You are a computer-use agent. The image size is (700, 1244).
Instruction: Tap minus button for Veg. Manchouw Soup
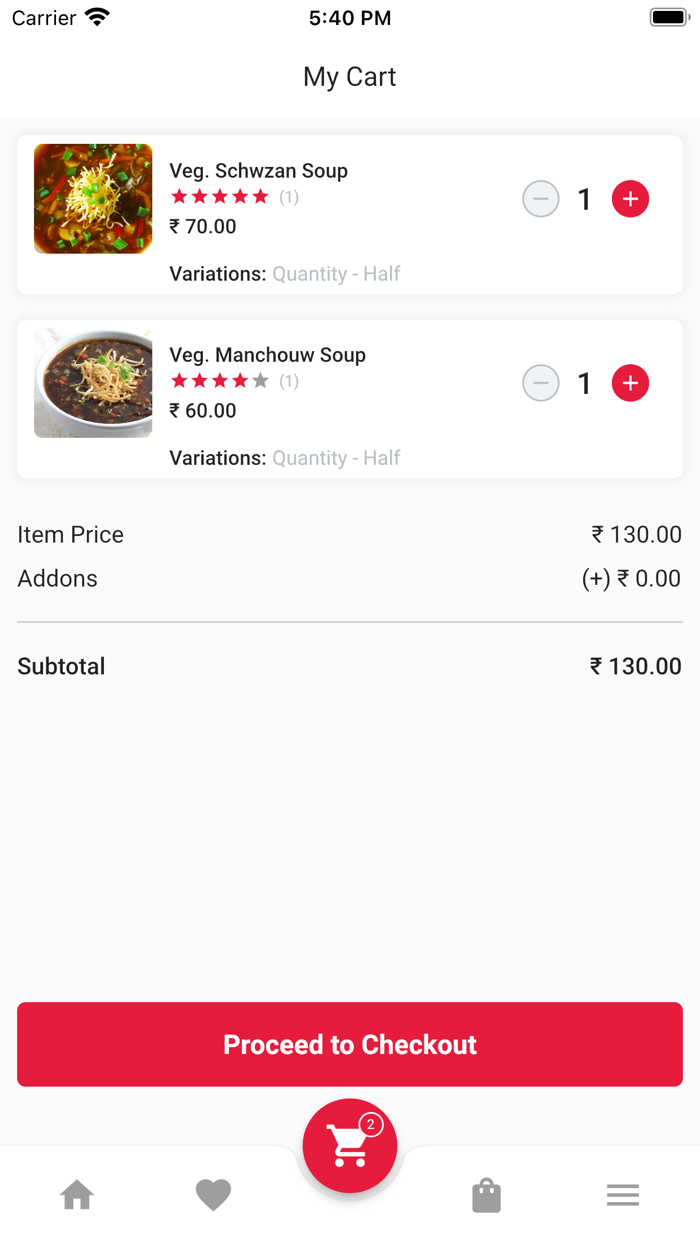541,383
